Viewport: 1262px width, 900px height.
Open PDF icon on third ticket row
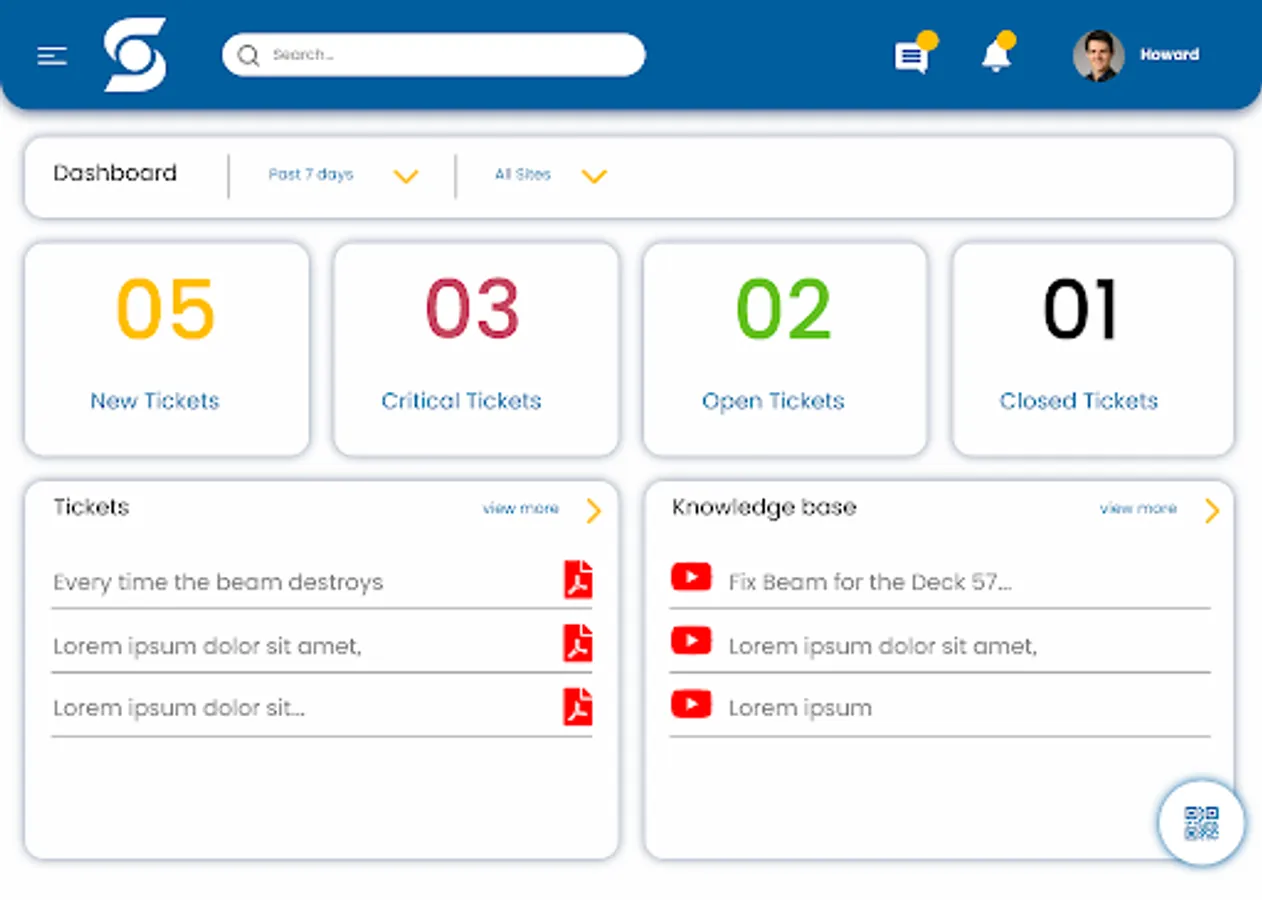point(578,707)
